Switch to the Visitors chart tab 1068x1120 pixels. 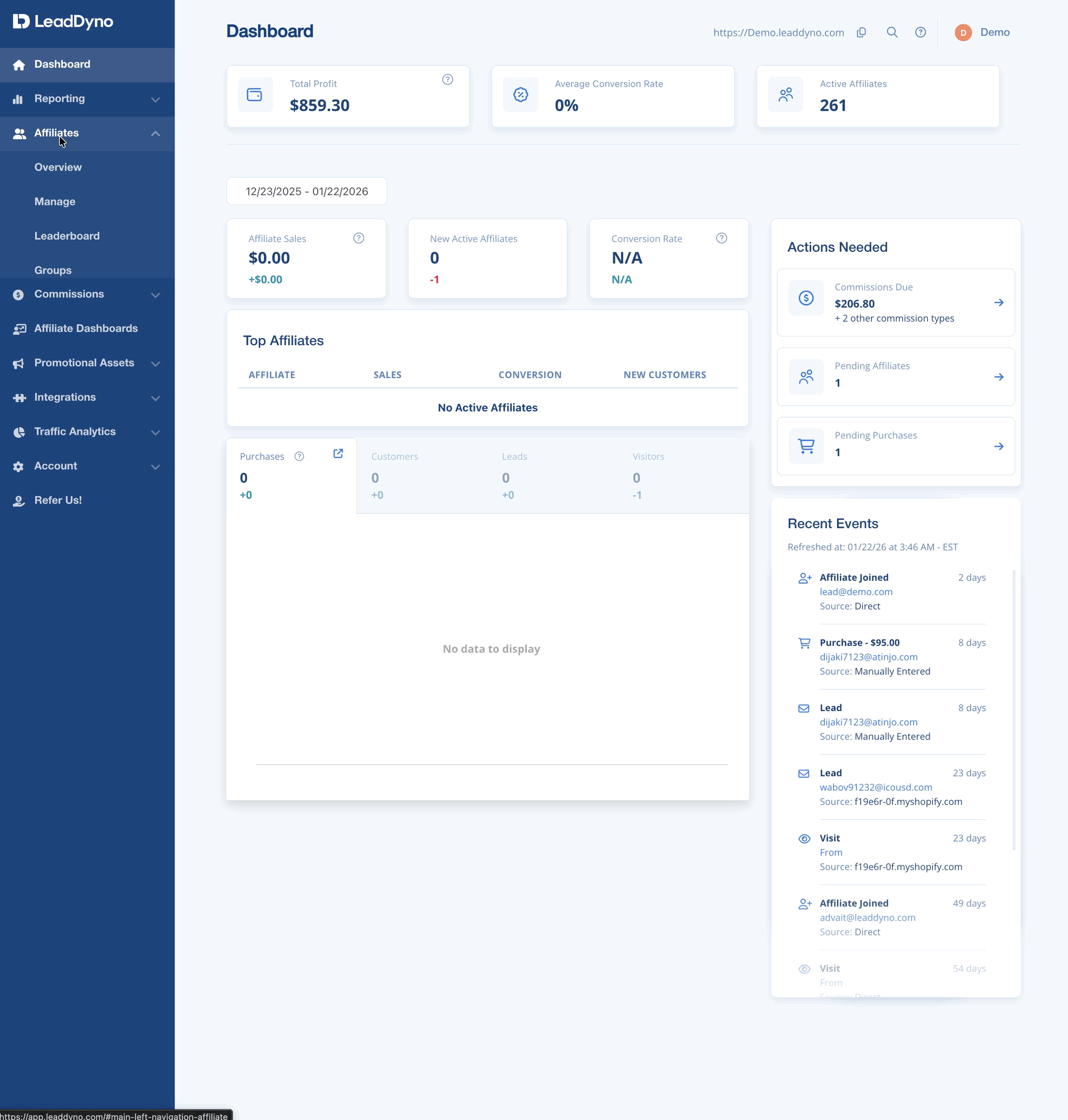[683, 475]
